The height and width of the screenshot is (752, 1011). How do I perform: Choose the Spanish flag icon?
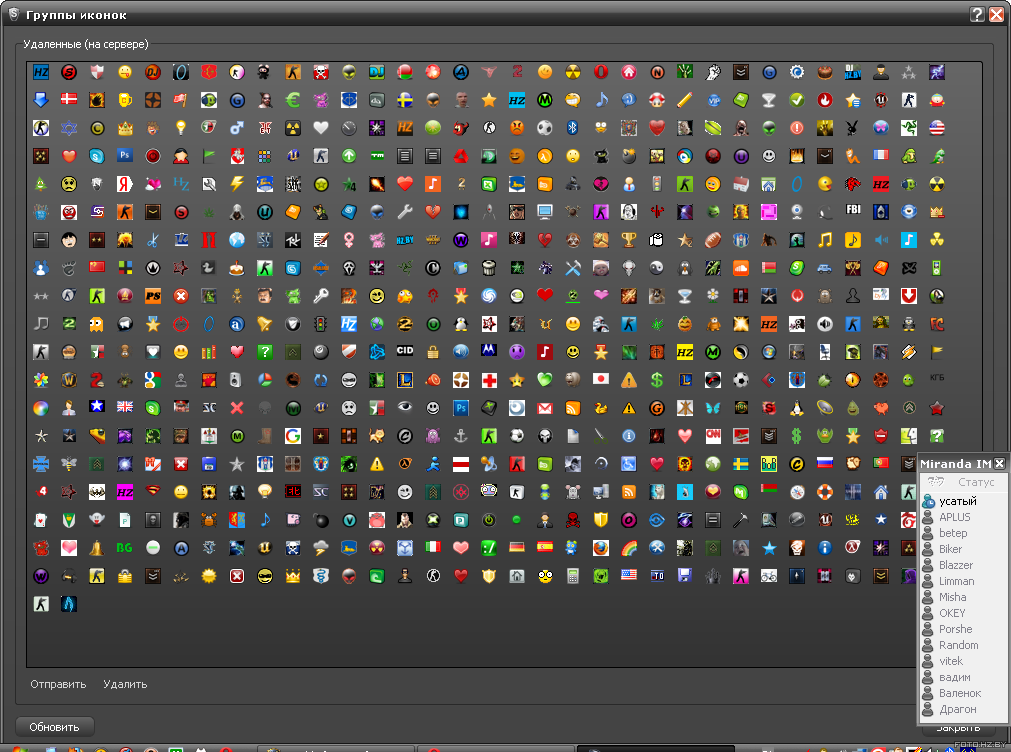pyautogui.click(x=545, y=548)
